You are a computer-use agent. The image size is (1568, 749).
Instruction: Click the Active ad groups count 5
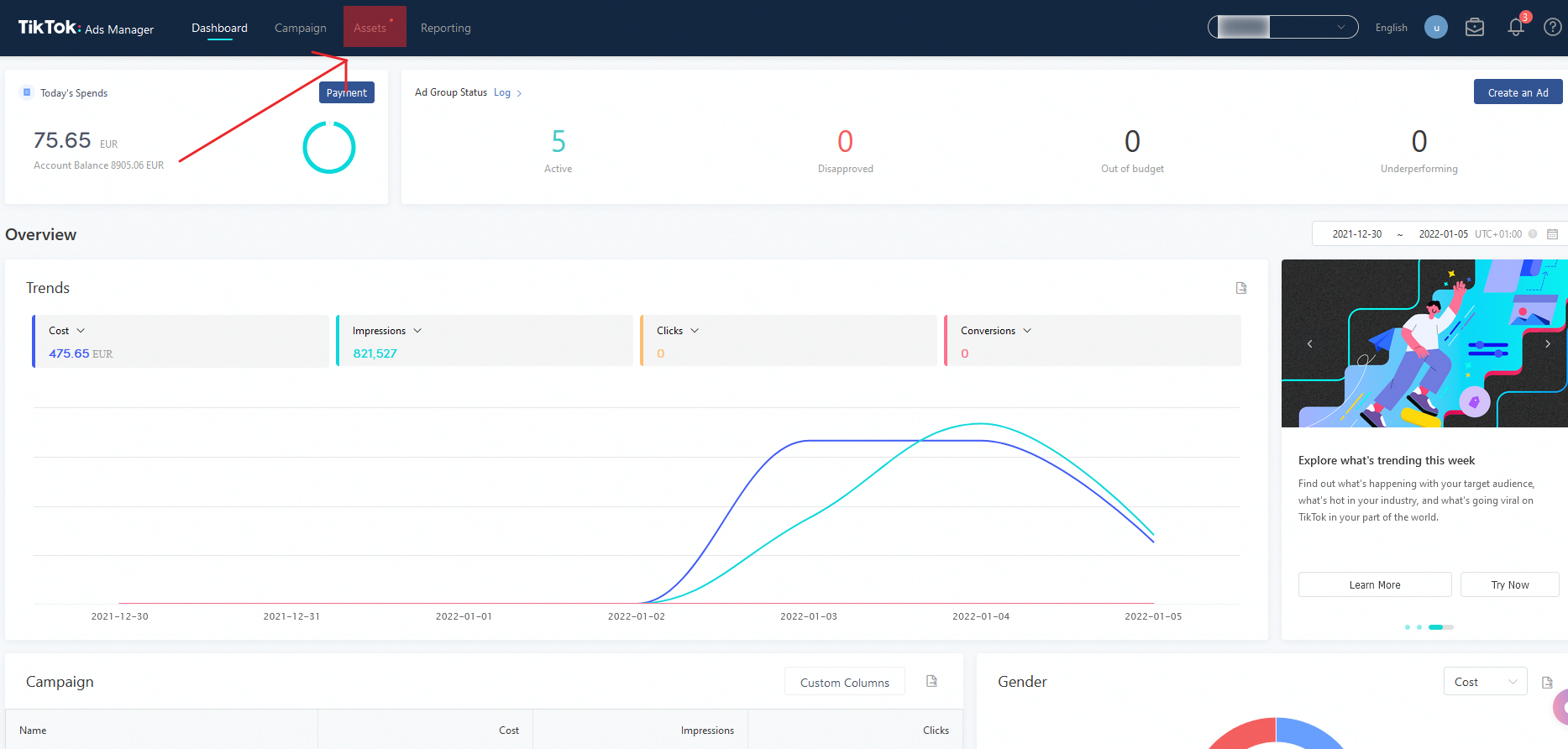559,141
